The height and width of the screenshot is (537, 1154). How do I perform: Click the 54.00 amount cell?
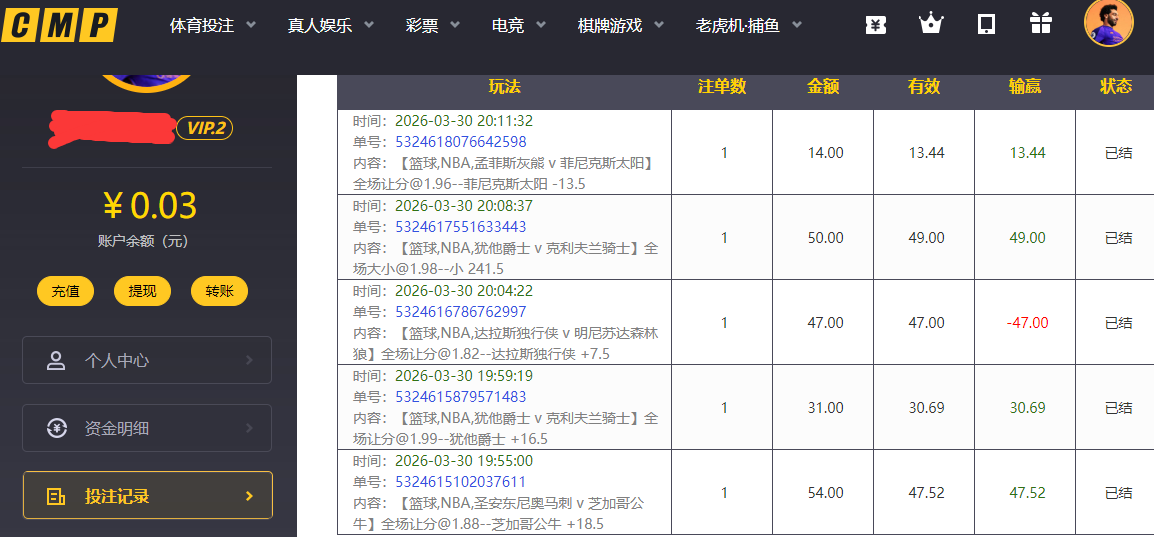coord(825,493)
